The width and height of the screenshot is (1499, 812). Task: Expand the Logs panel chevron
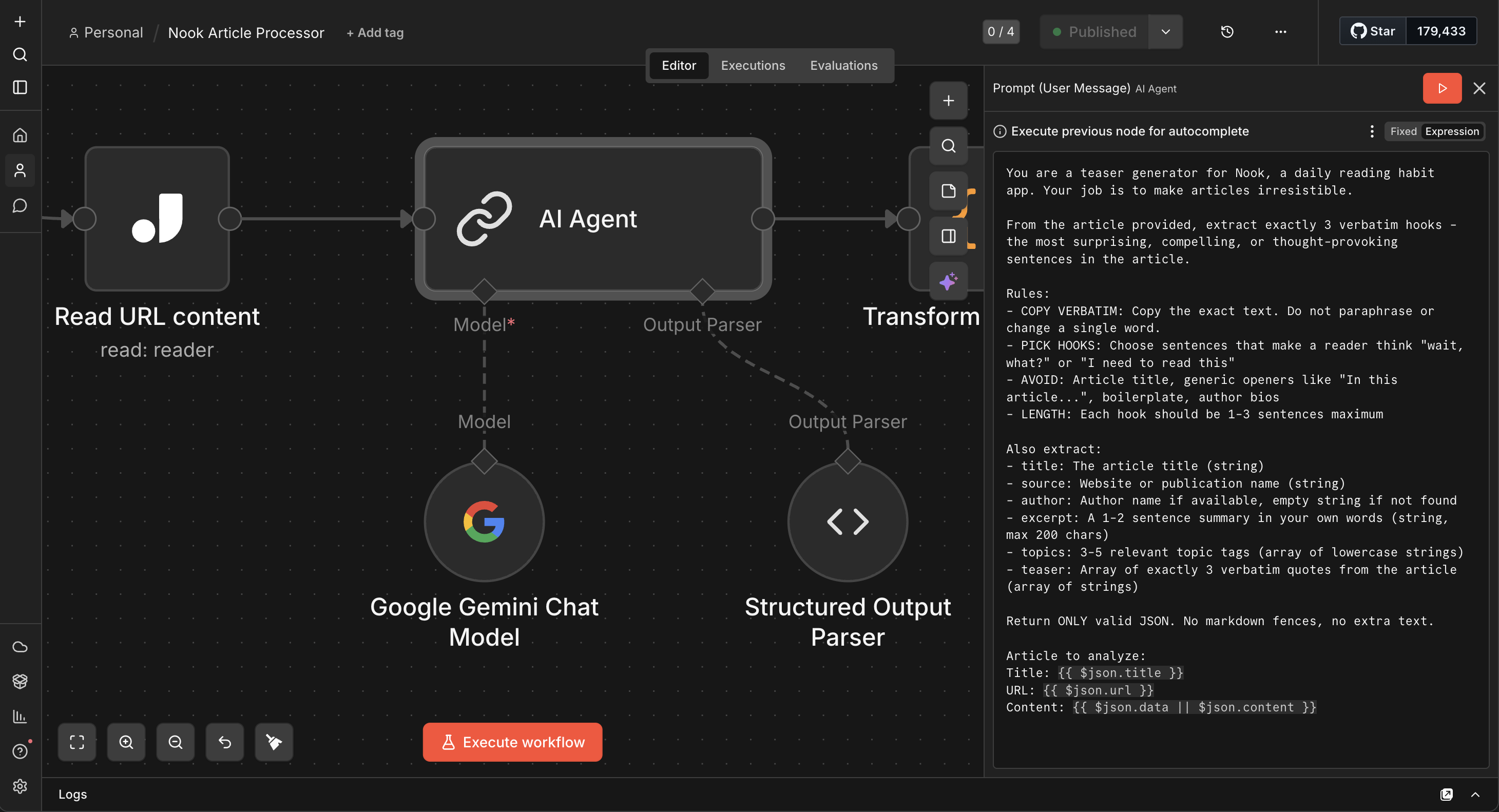pyautogui.click(x=1475, y=795)
